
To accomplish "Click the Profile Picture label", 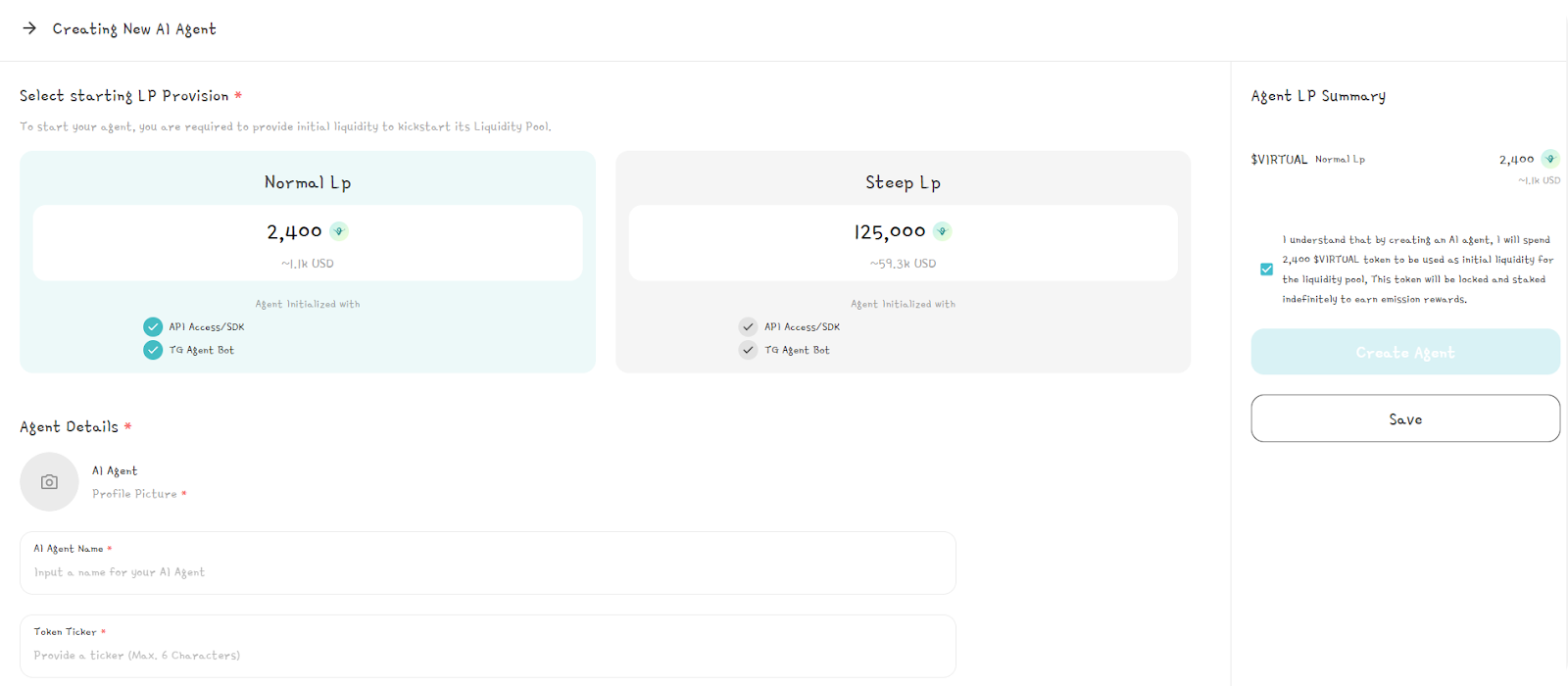I will (134, 494).
